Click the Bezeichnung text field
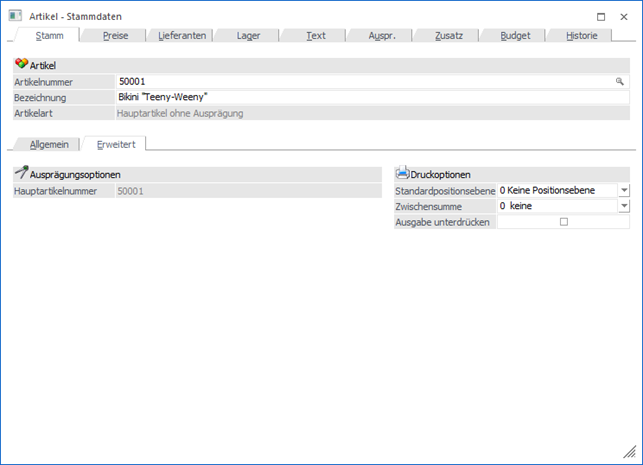 (370, 98)
